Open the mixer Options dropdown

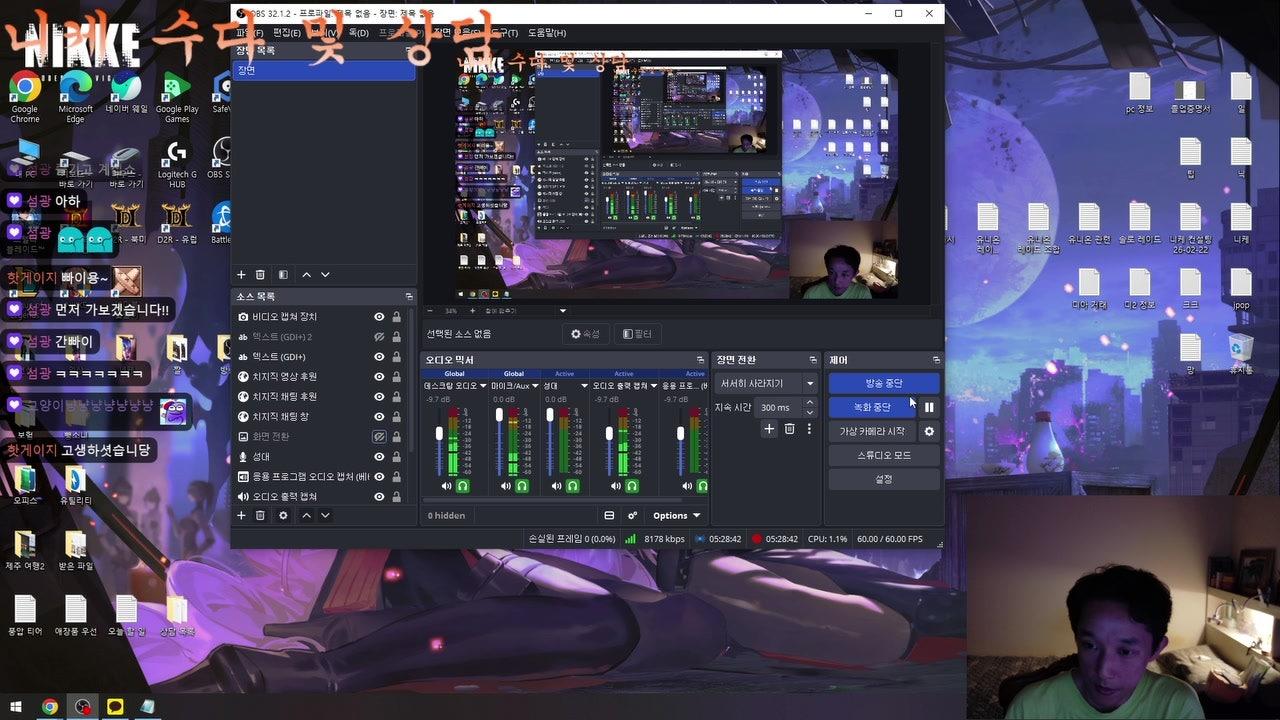pyautogui.click(x=677, y=516)
